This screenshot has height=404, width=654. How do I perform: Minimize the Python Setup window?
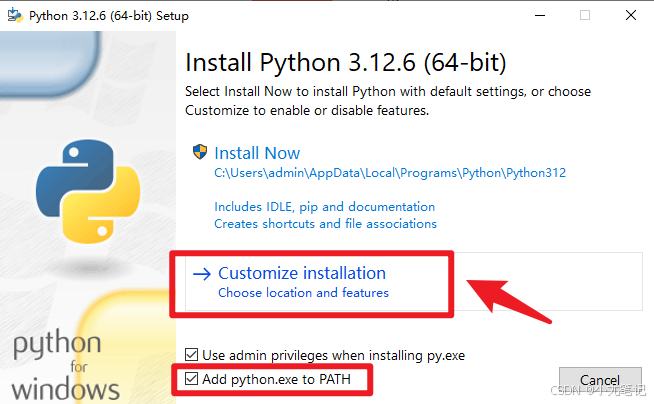pos(540,15)
